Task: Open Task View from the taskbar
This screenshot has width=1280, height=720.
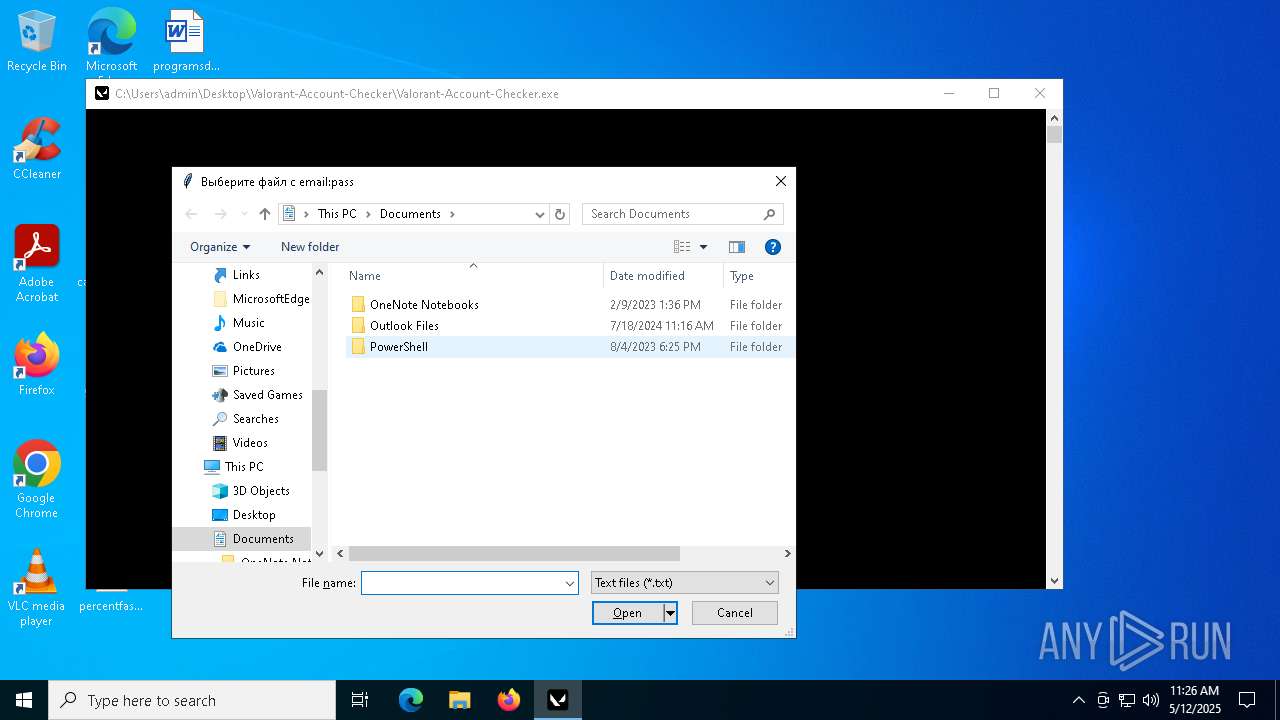Action: tap(360, 700)
